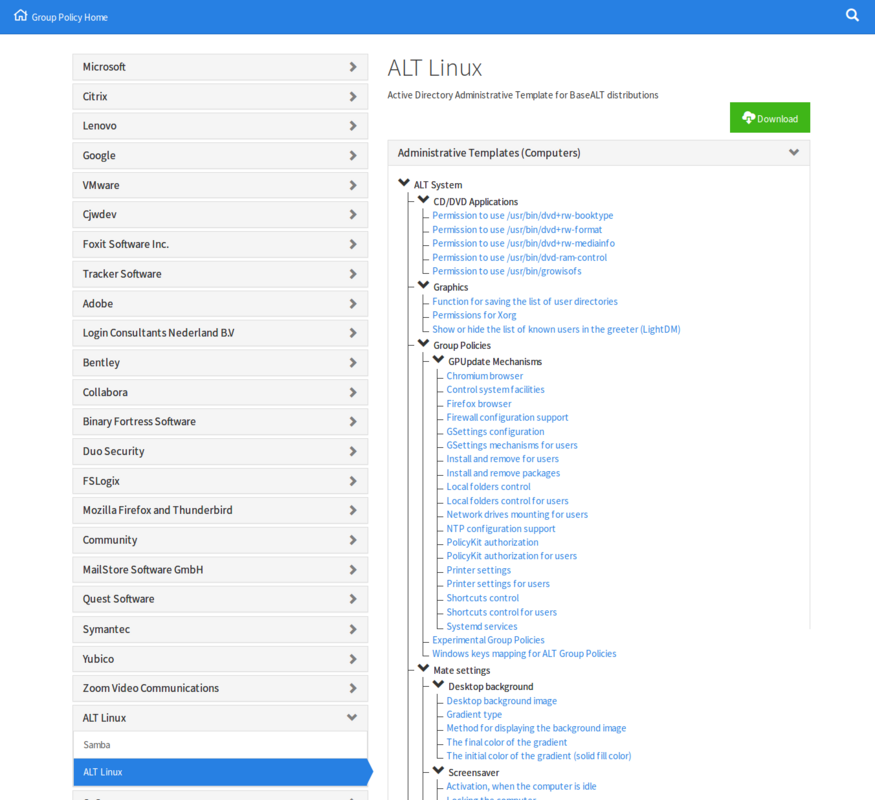Image resolution: width=875 pixels, height=800 pixels.
Task: Open Permission to use /usr/bin/dvd+rw-booktype policy
Action: click(x=523, y=215)
